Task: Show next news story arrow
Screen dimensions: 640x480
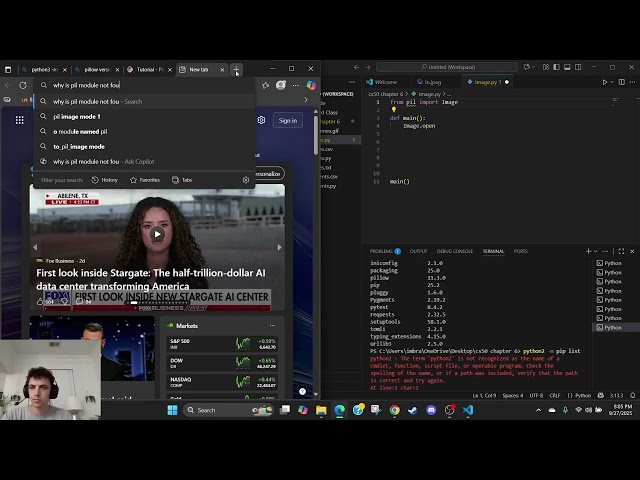Action: click(x=279, y=247)
